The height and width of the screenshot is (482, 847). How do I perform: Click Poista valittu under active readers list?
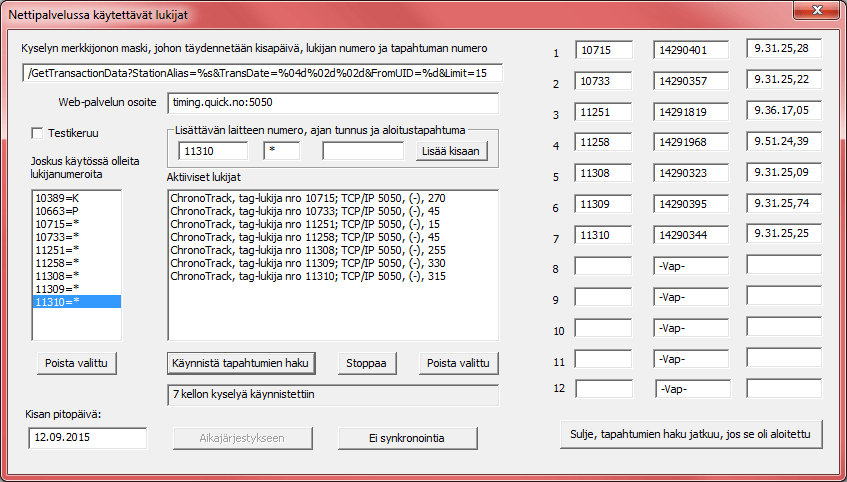click(458, 362)
